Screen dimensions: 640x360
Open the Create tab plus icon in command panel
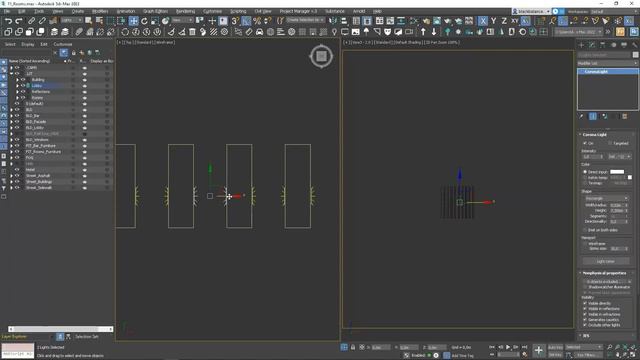581,45
